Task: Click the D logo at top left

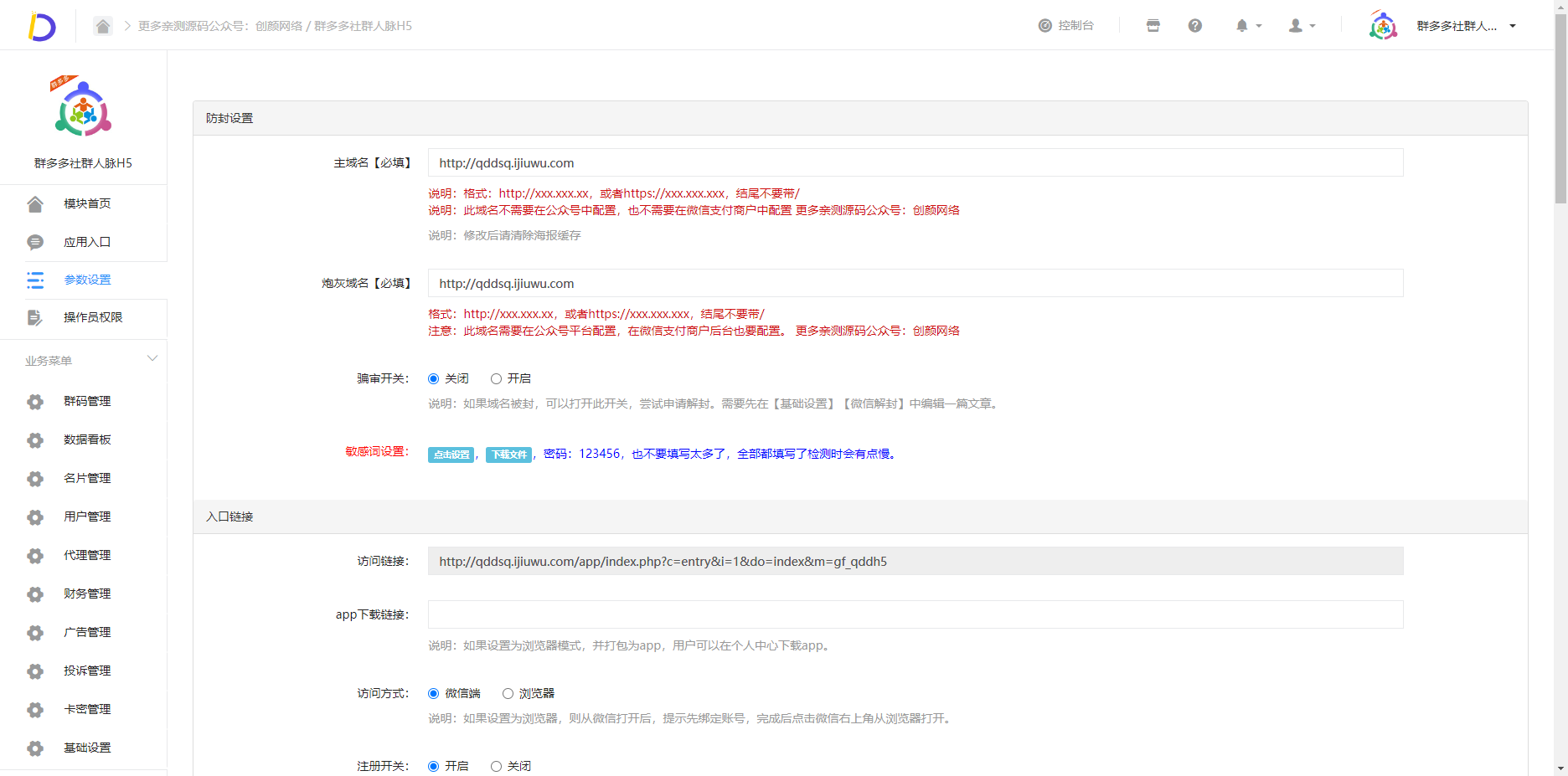Action: (41, 26)
